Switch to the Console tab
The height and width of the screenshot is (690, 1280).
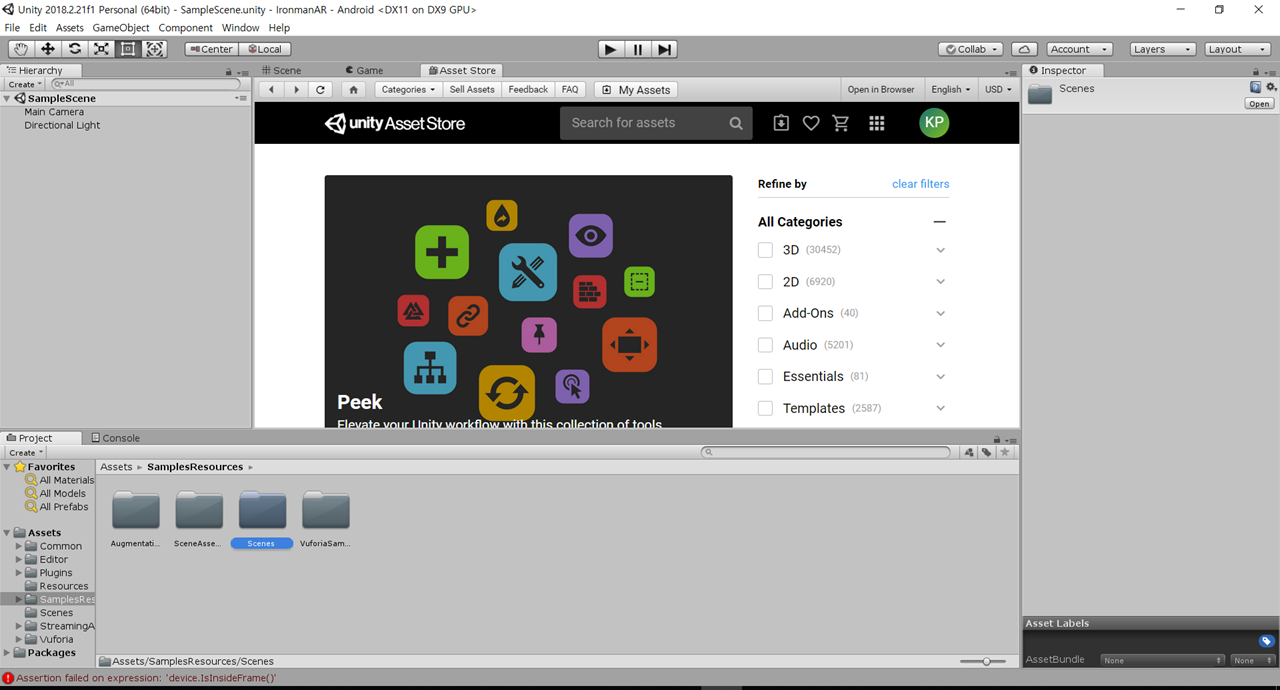coord(115,438)
